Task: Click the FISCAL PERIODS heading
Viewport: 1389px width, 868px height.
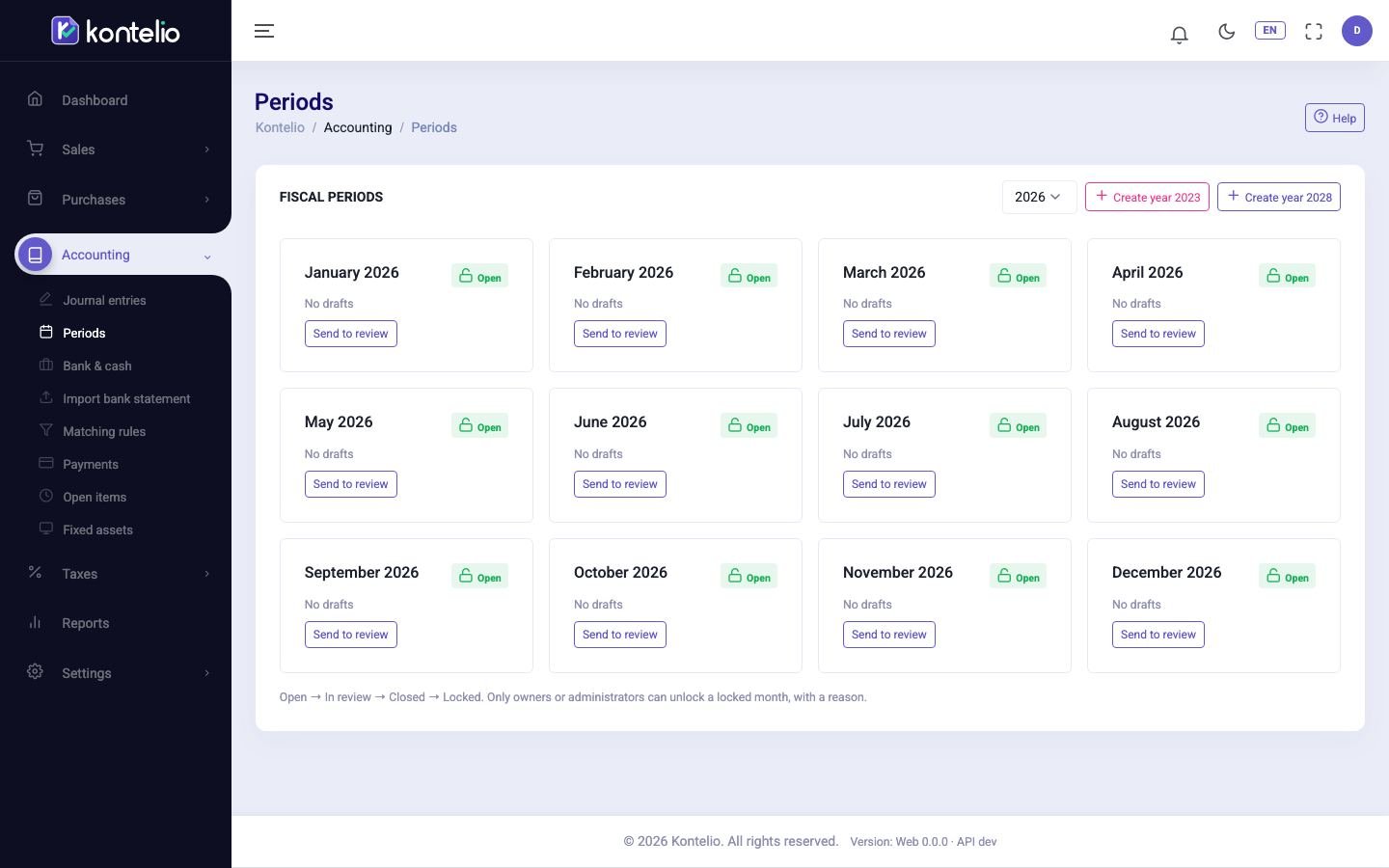Action: pos(331,197)
